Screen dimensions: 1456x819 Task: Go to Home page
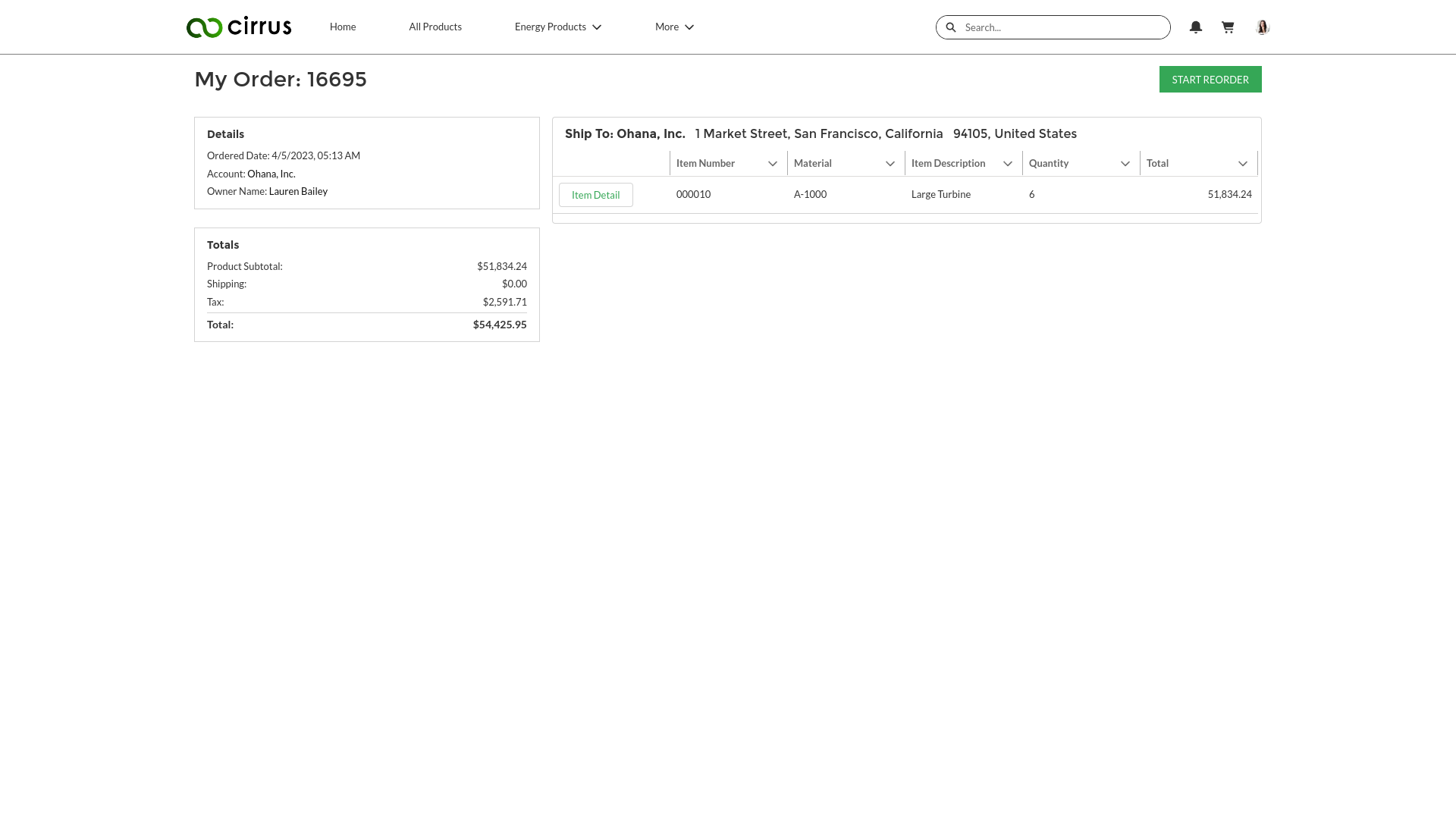click(343, 27)
